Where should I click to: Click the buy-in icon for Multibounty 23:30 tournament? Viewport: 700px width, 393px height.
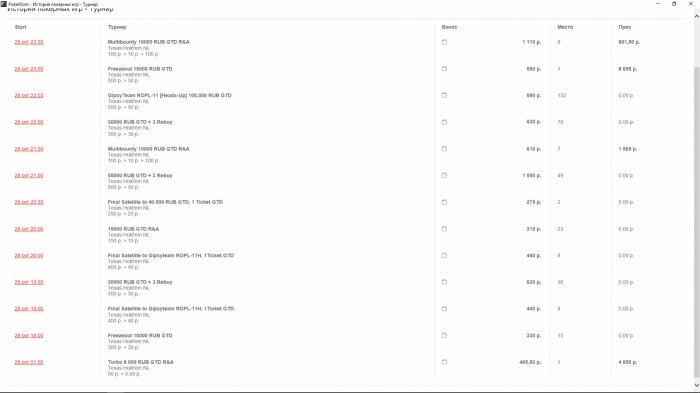(444, 42)
